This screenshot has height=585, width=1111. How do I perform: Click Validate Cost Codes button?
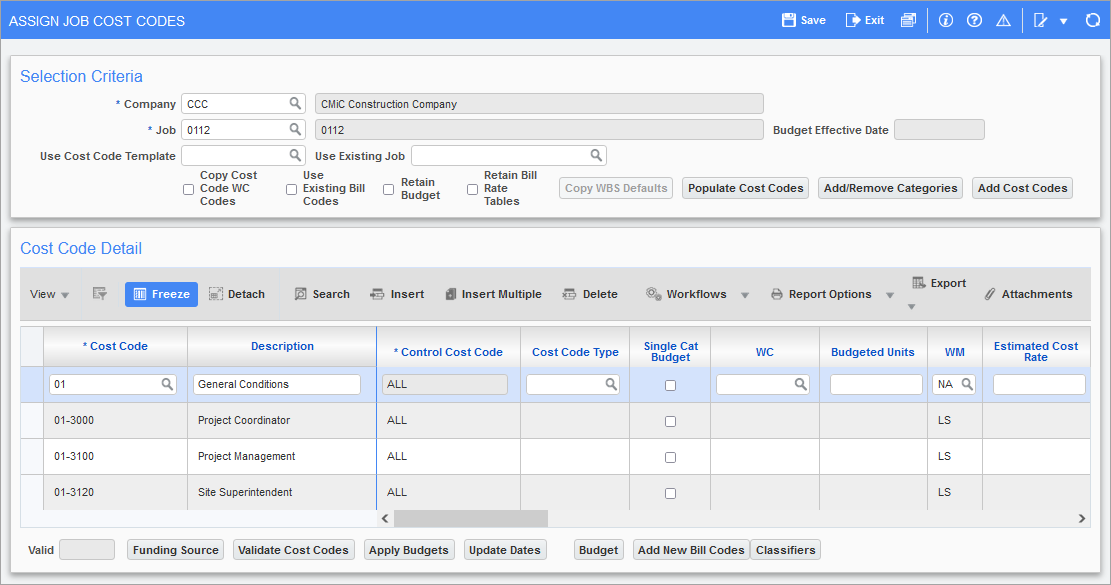click(293, 550)
